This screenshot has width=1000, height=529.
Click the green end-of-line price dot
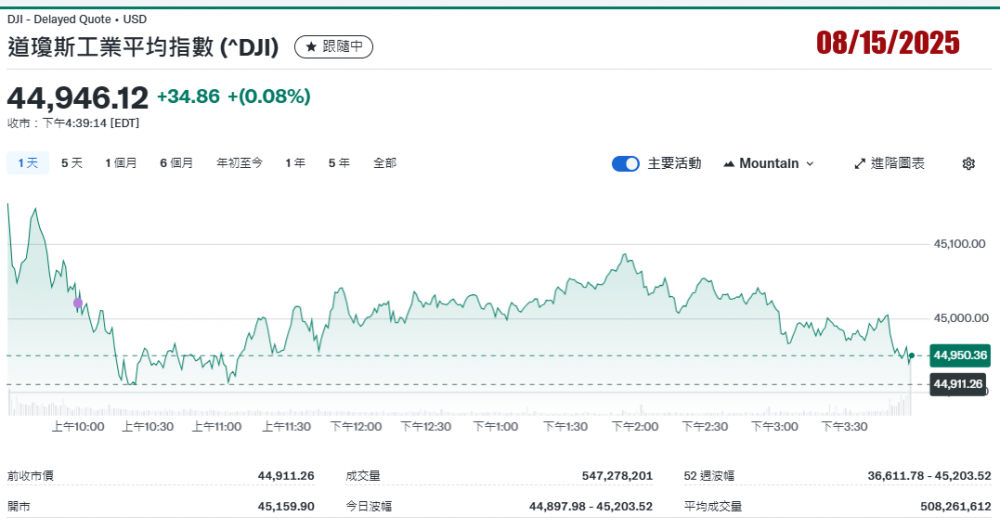[911, 356]
